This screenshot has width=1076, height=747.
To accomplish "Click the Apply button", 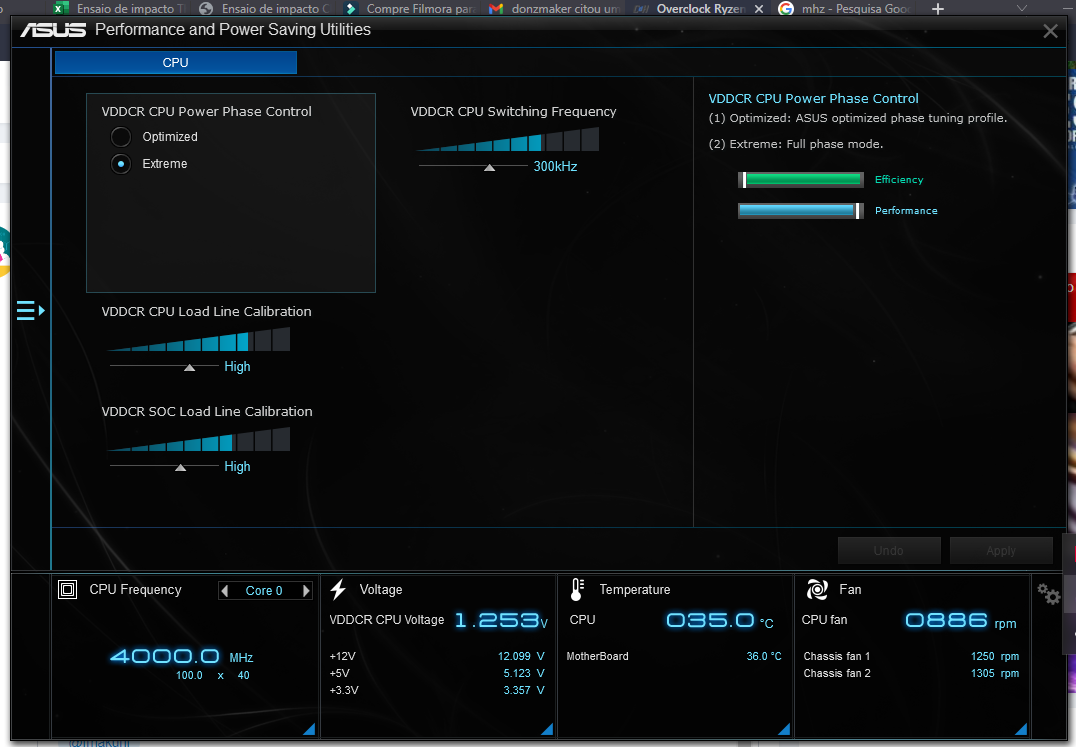I will [x=1001, y=551].
